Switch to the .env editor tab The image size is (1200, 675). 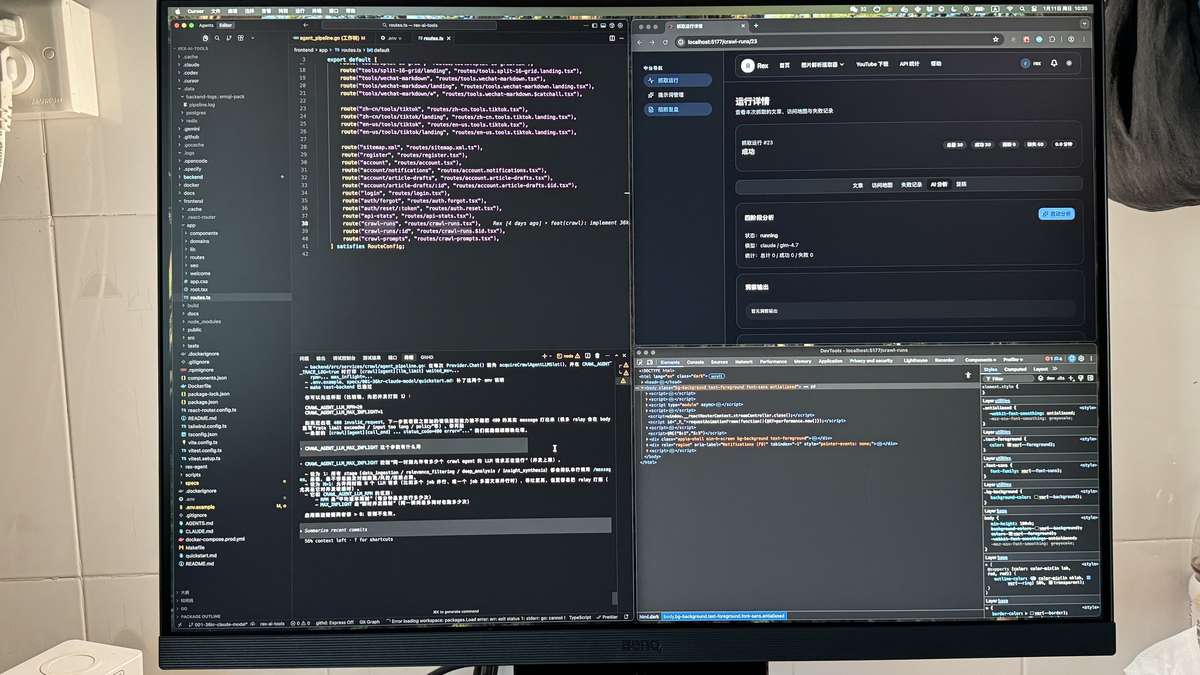(391, 38)
